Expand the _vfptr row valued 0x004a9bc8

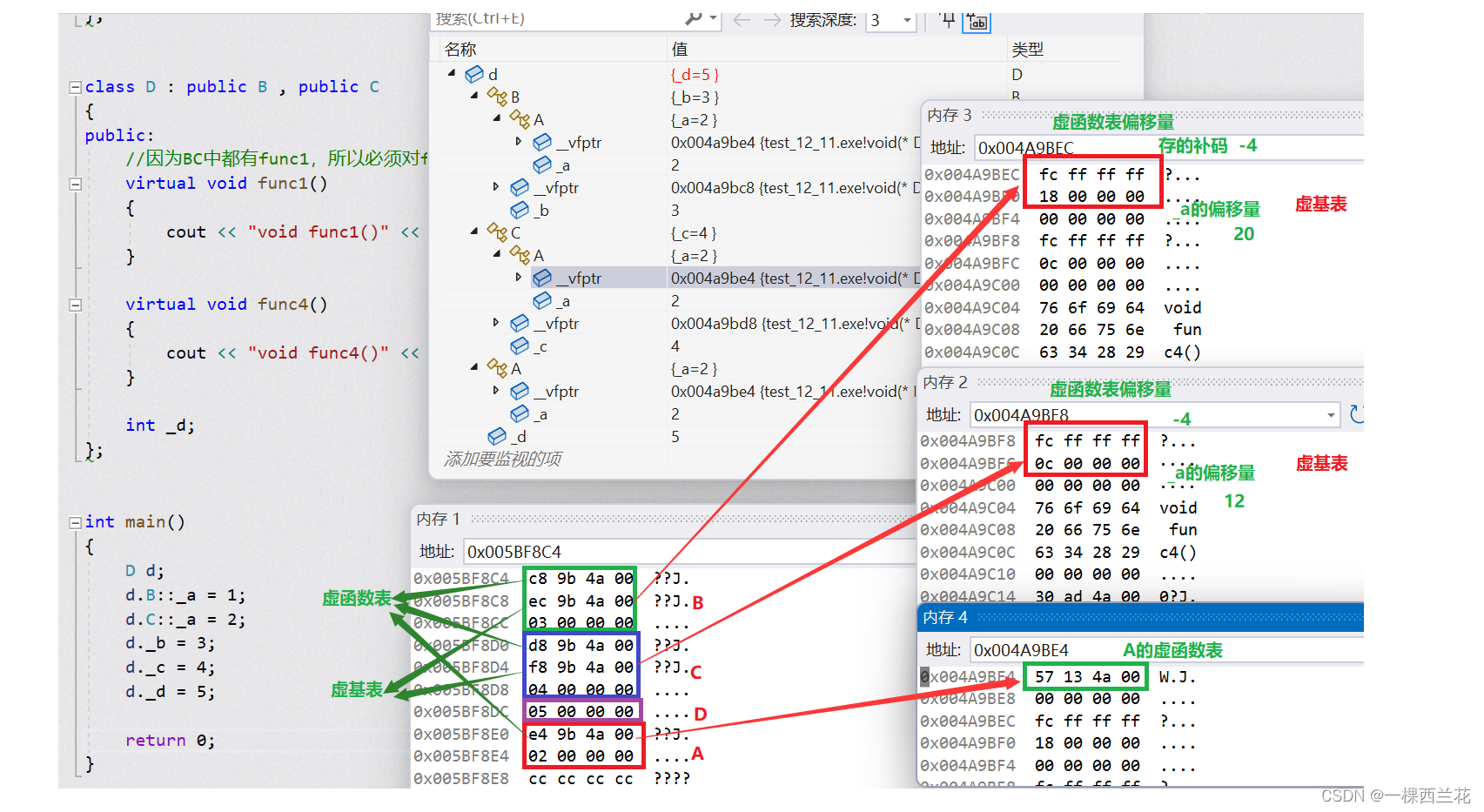pos(496,186)
